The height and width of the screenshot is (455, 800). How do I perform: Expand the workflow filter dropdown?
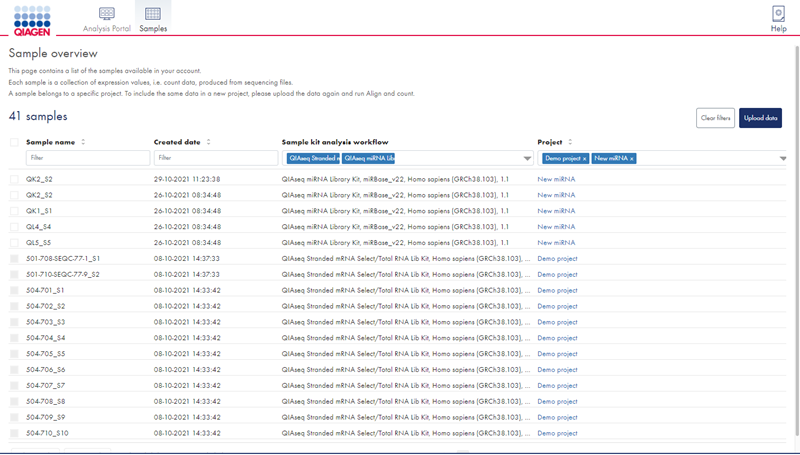[x=527, y=159]
